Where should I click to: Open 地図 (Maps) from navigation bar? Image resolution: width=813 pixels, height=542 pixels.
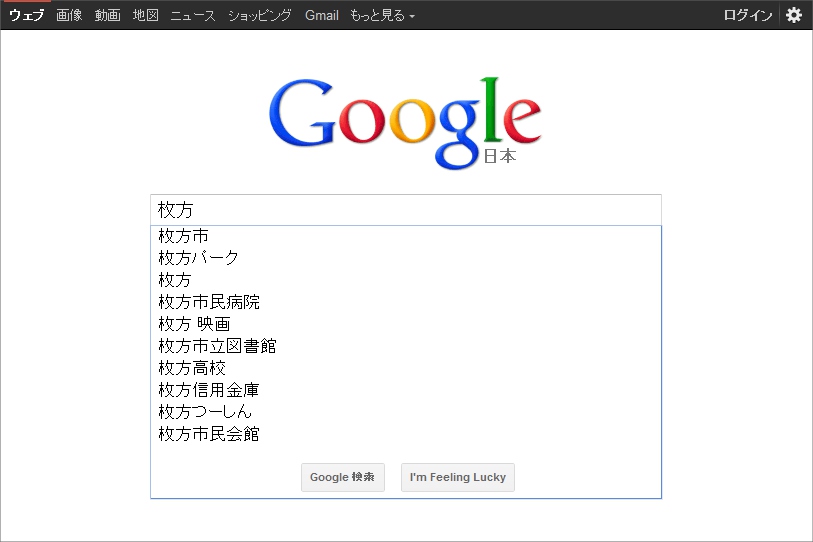[146, 15]
